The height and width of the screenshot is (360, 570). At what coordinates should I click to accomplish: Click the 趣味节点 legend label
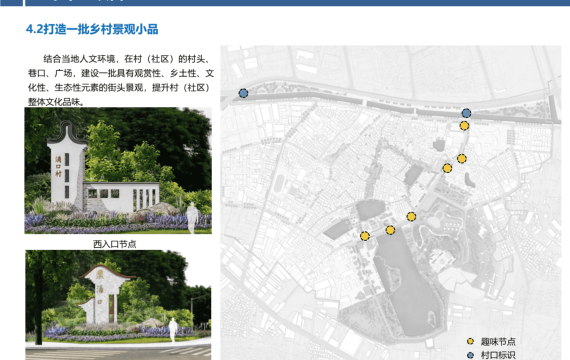tap(498, 342)
